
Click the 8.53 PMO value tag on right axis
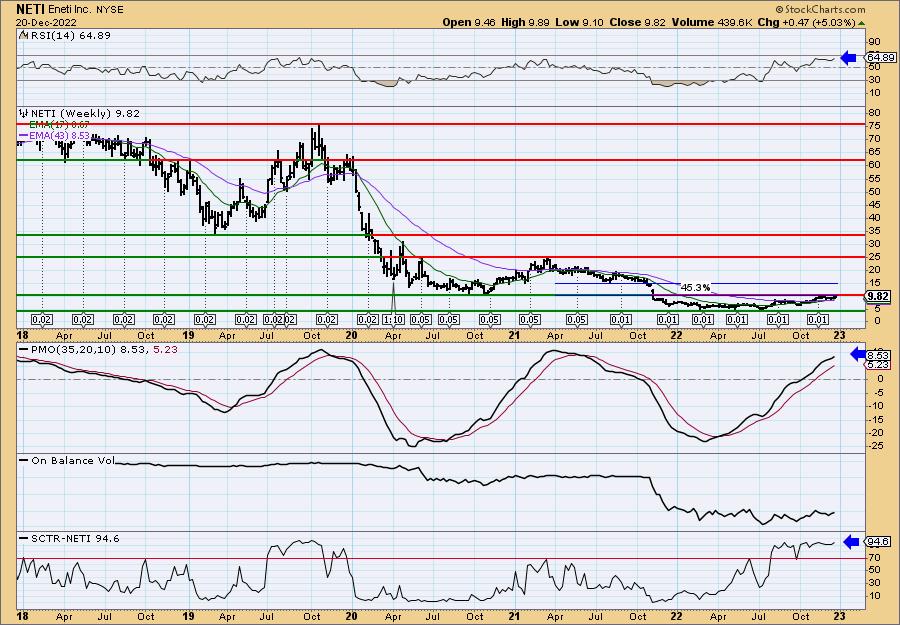click(x=876, y=355)
